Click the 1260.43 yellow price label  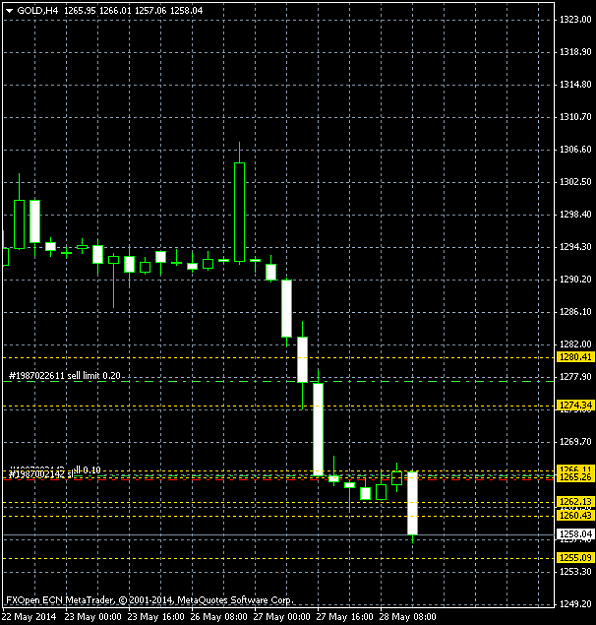point(575,516)
